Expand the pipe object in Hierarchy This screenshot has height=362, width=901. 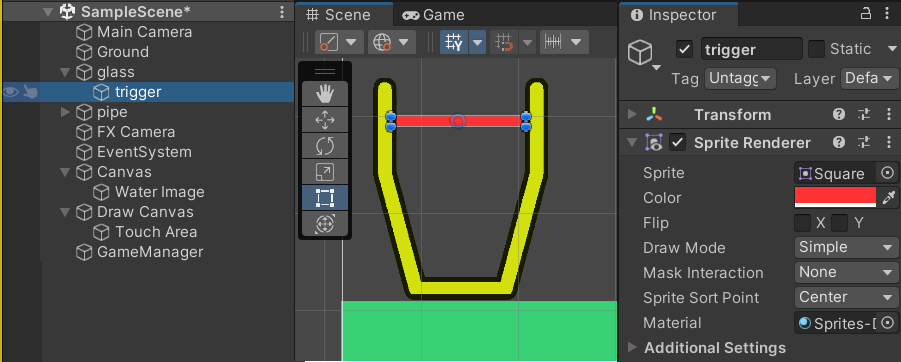[65, 112]
